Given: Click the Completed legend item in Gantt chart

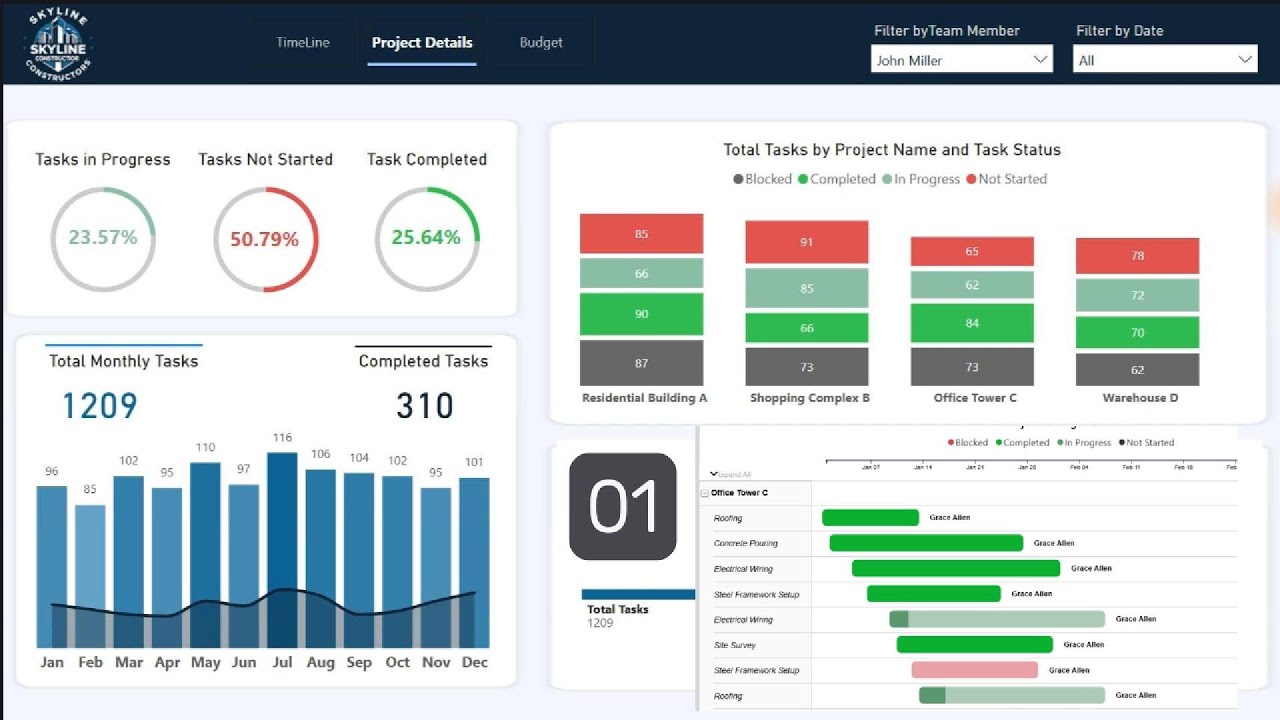Looking at the screenshot, I should point(1022,442).
